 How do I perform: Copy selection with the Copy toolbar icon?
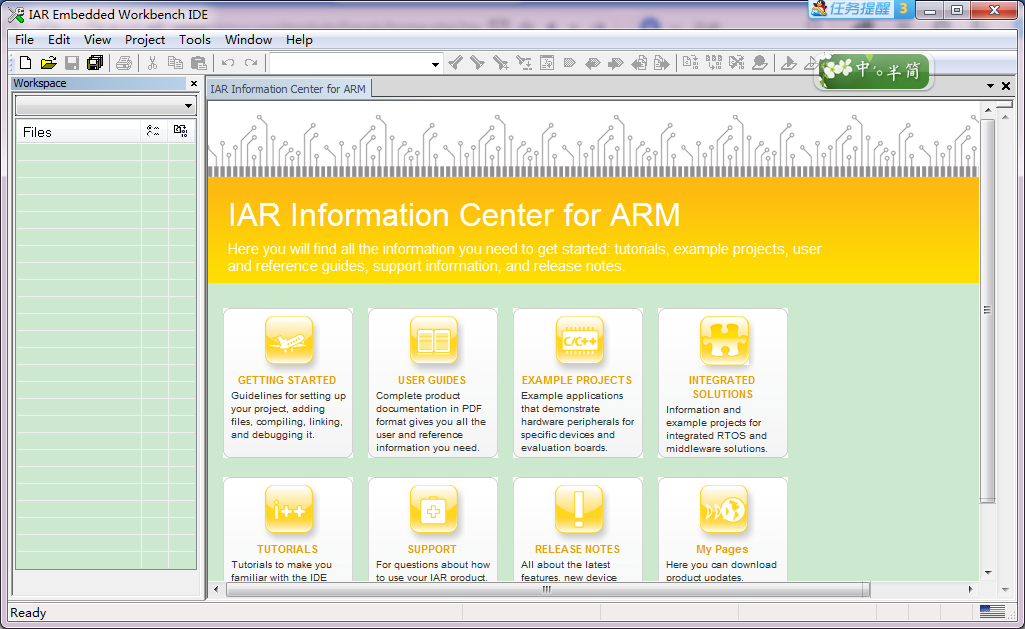pyautogui.click(x=175, y=63)
